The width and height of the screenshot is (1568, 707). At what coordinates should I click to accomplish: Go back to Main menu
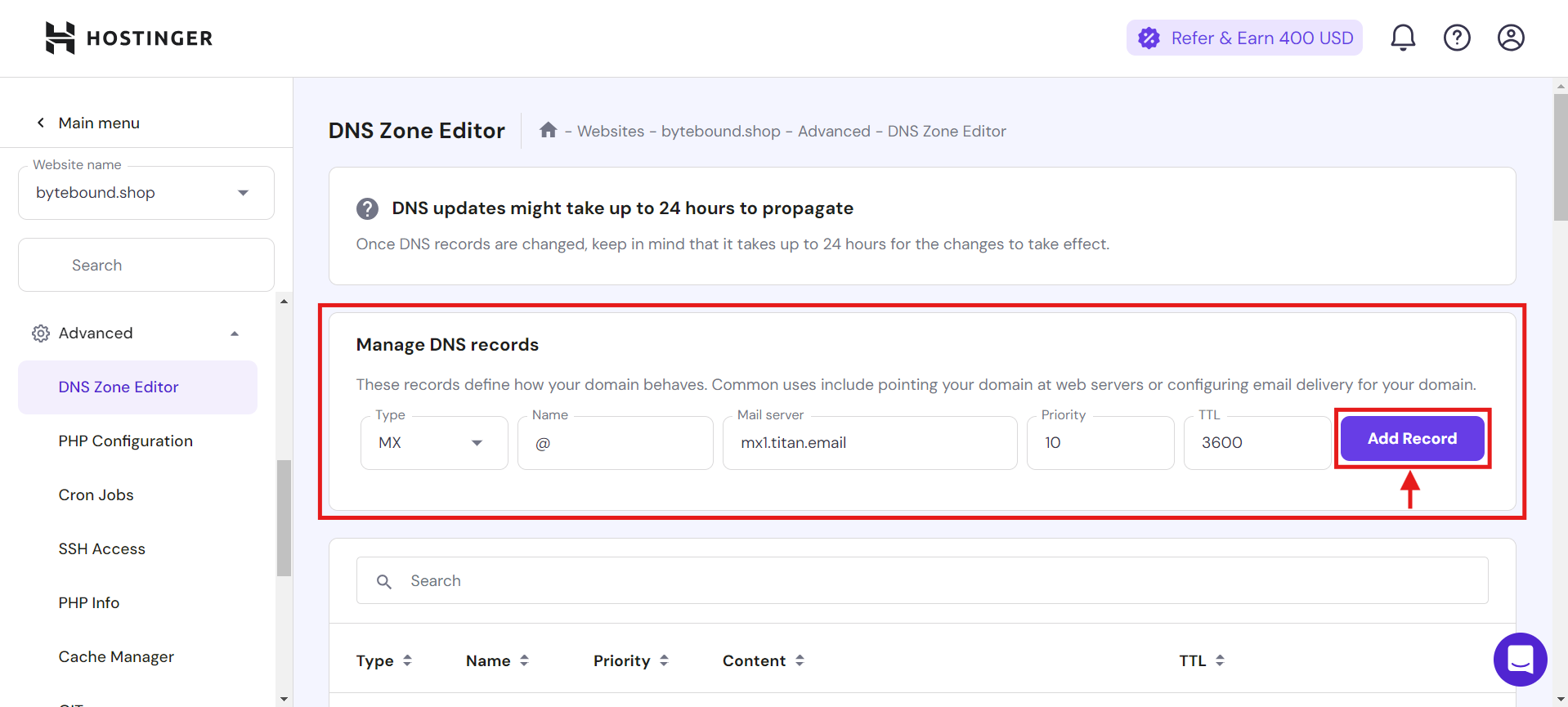point(88,123)
